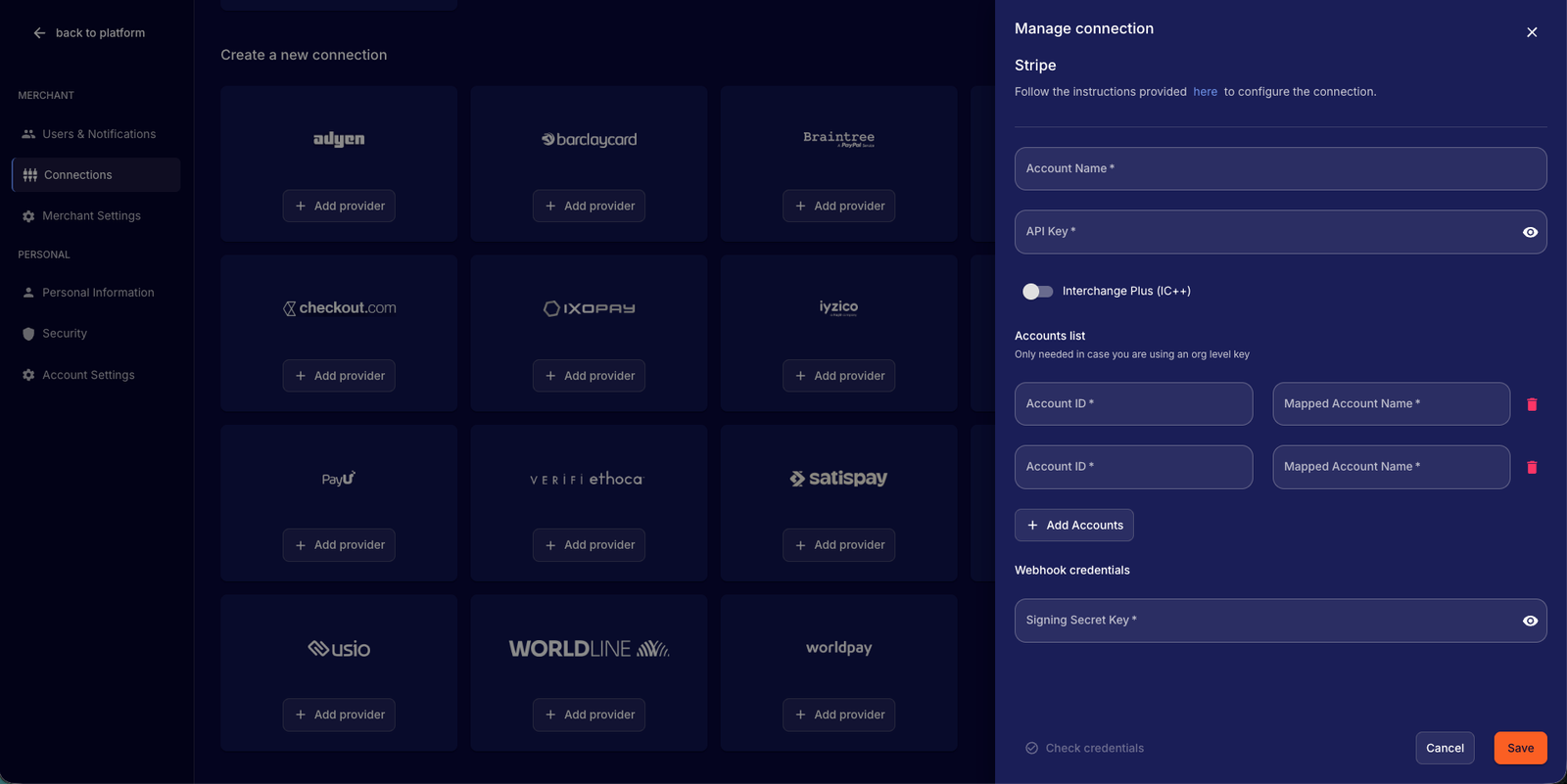This screenshot has height=784, width=1567.
Task: Add provider for Barclaycard
Action: click(589, 206)
